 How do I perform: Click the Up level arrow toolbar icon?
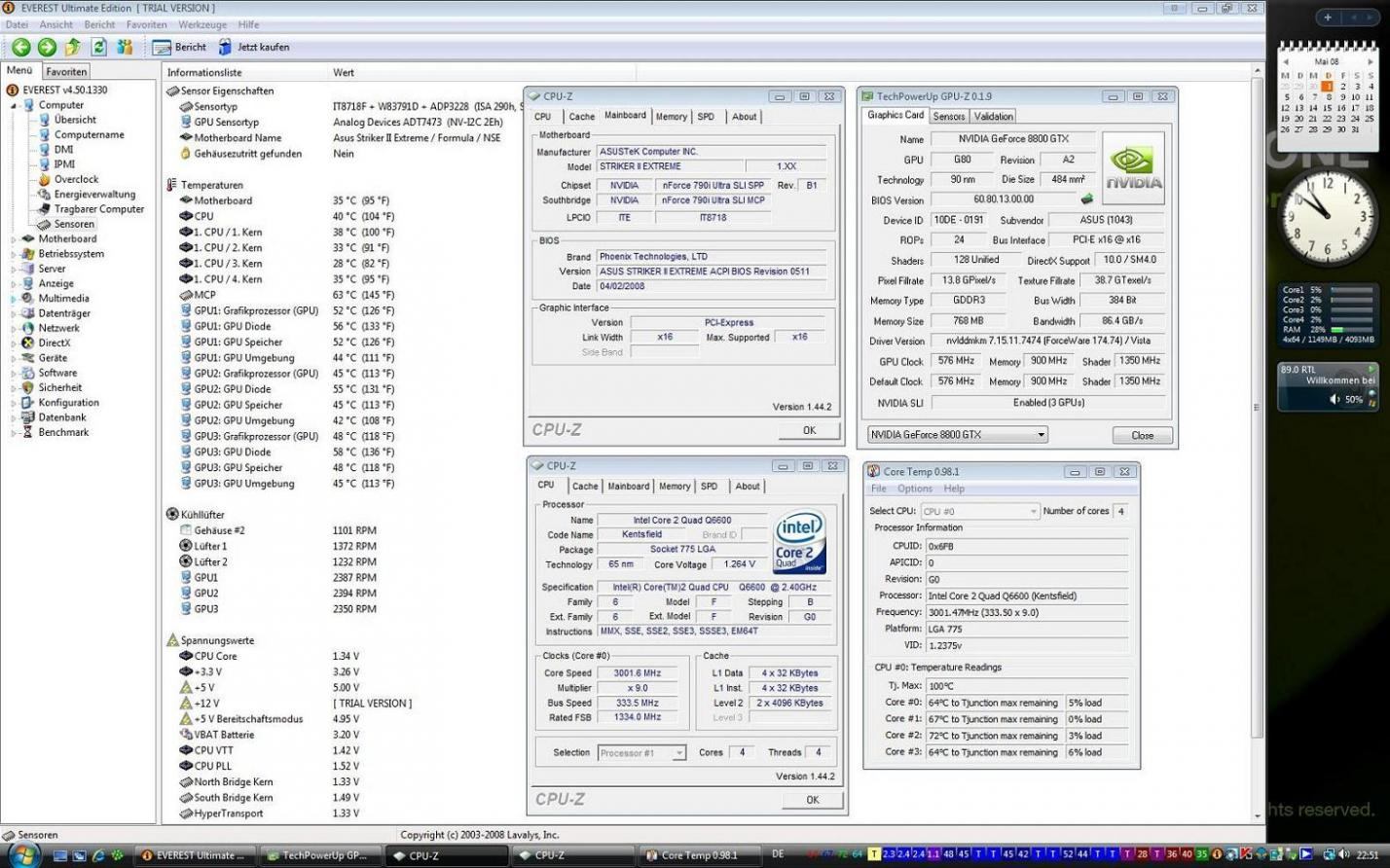(73, 47)
